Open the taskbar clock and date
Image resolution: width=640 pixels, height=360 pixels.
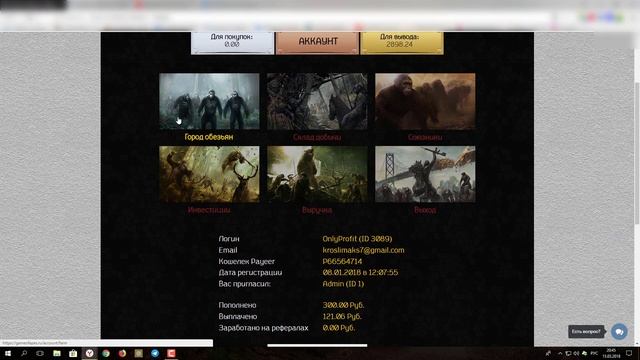(611, 353)
